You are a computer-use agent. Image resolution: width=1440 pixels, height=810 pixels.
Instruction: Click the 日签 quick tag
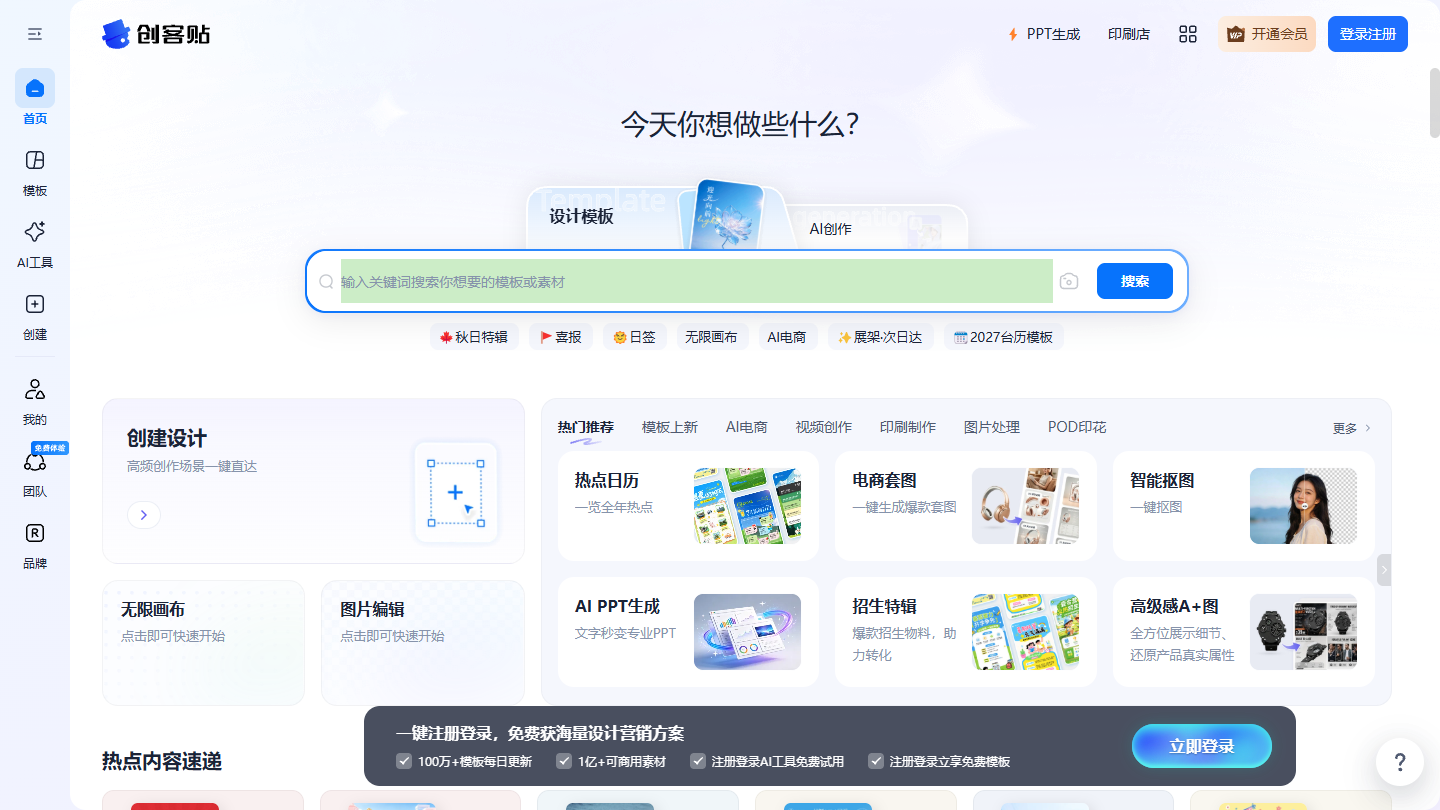tap(634, 337)
